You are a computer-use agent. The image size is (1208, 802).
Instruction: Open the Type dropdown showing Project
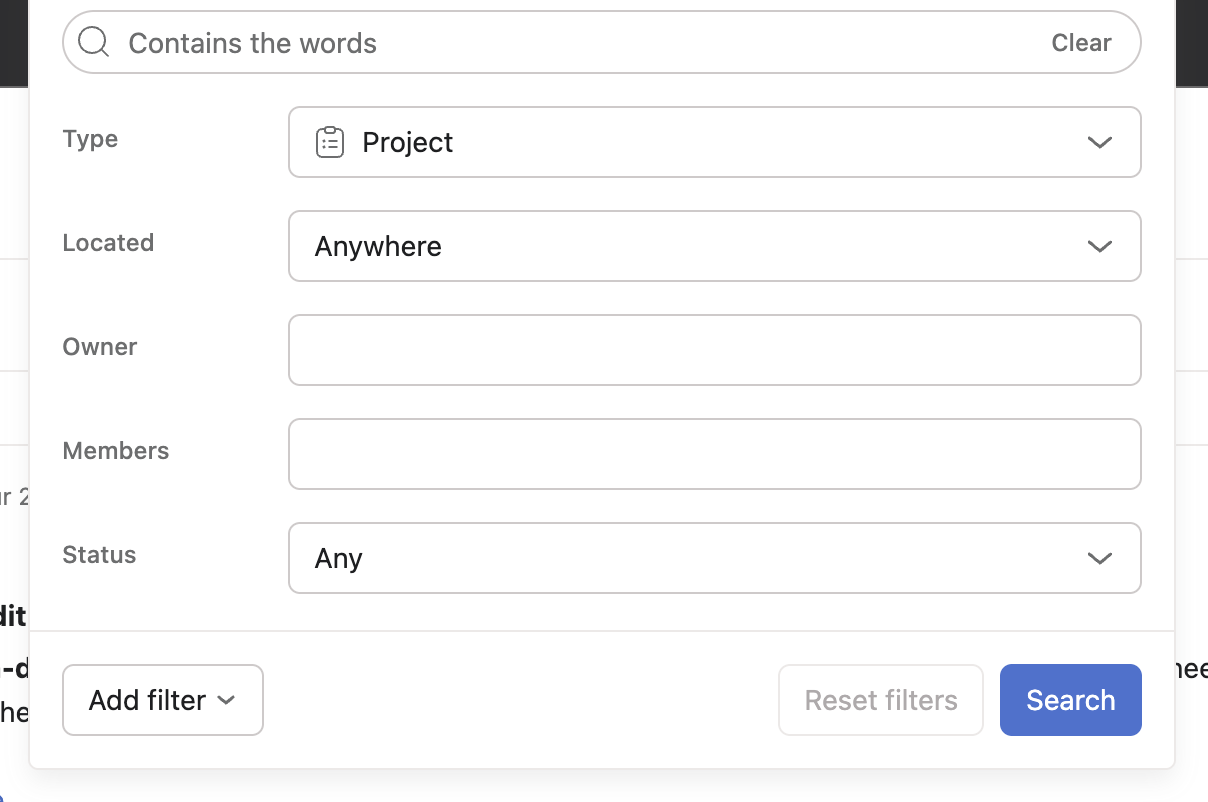pyautogui.click(x=714, y=142)
